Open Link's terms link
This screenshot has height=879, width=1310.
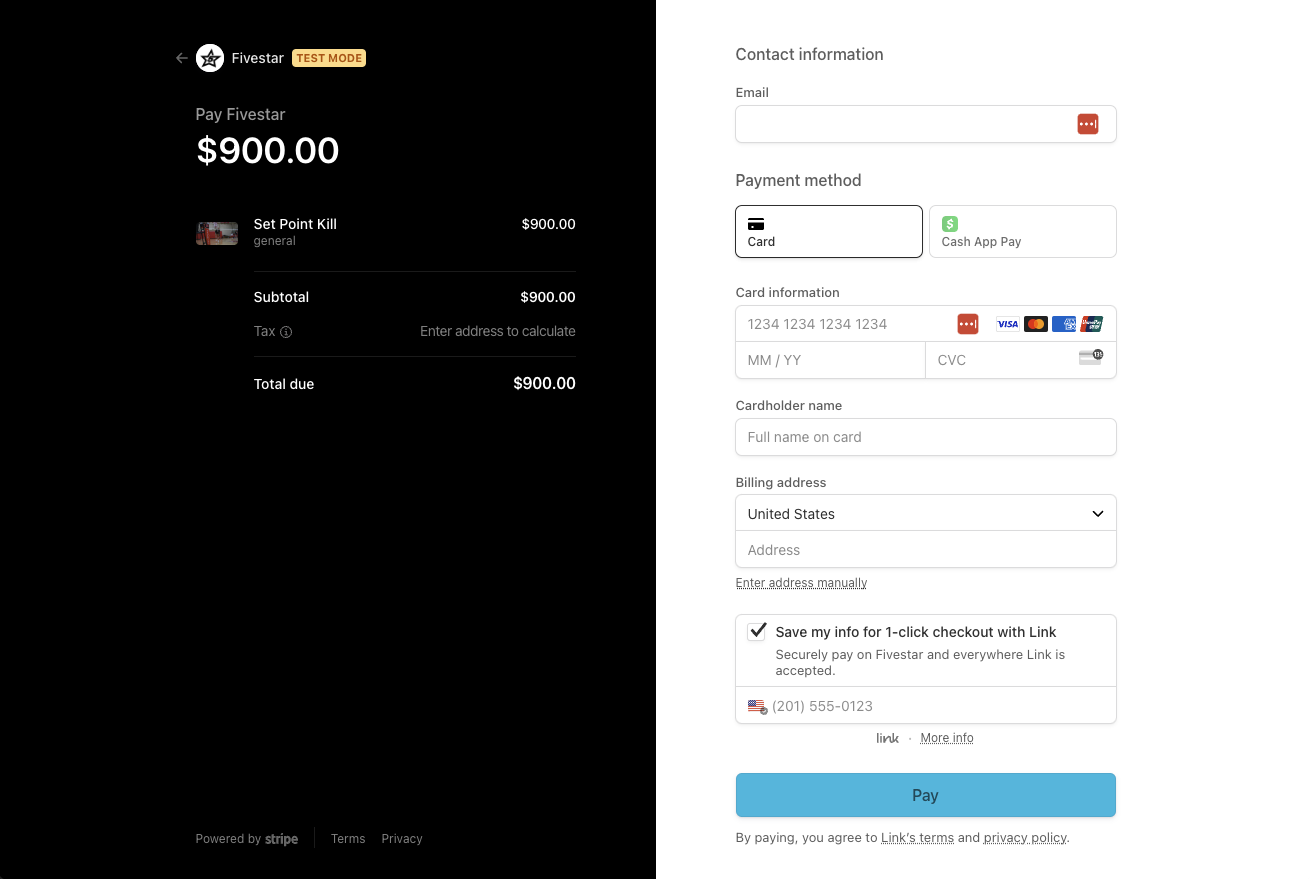(917, 838)
